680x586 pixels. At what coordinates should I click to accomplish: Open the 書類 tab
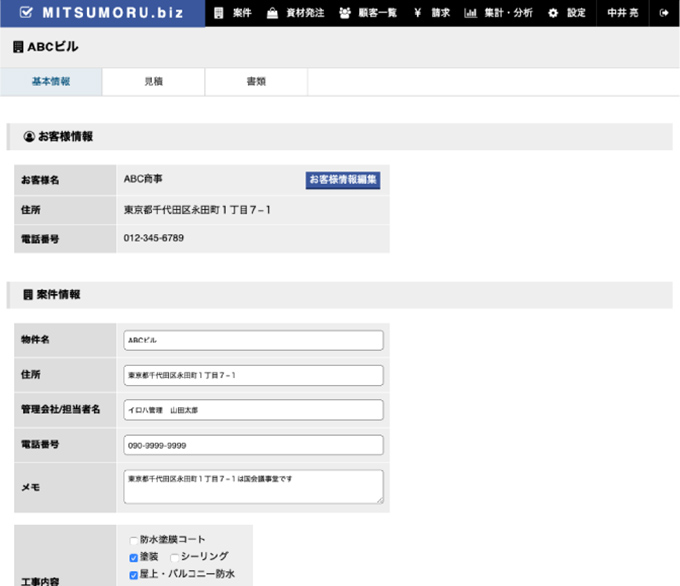(256, 81)
